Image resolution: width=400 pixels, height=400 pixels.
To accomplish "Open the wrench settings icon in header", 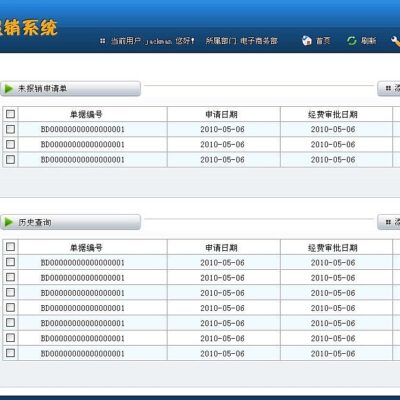I will (395, 41).
